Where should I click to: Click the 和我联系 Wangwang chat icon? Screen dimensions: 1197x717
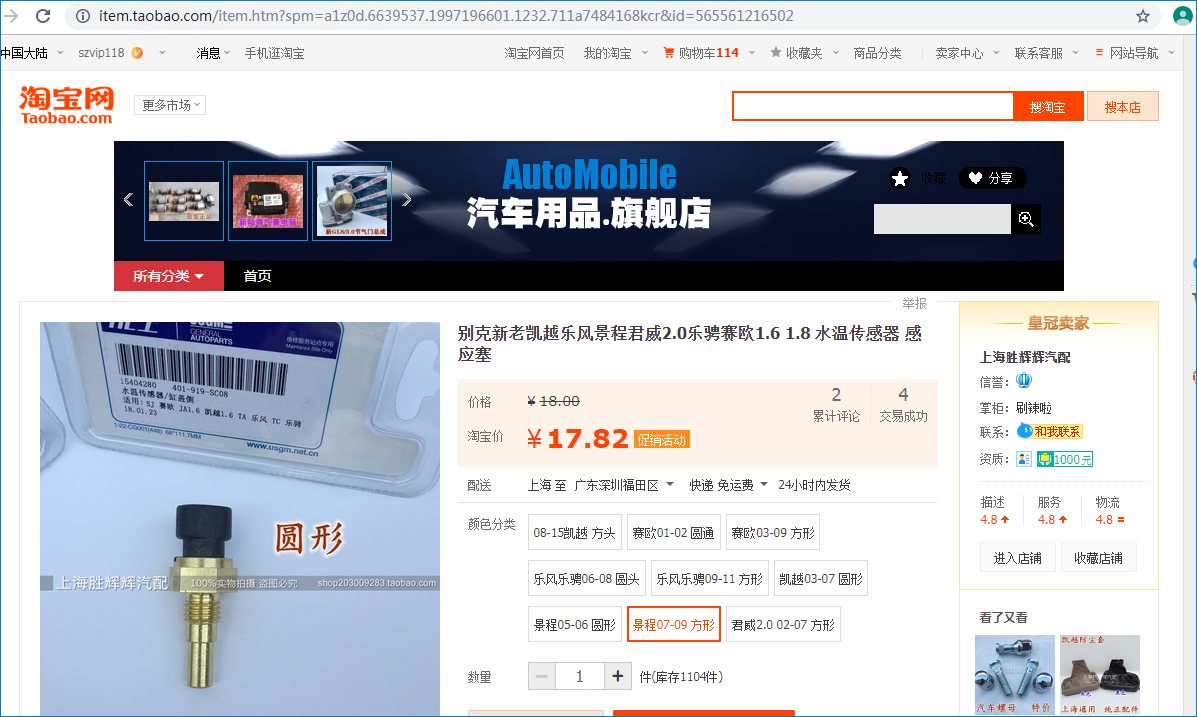1050,431
